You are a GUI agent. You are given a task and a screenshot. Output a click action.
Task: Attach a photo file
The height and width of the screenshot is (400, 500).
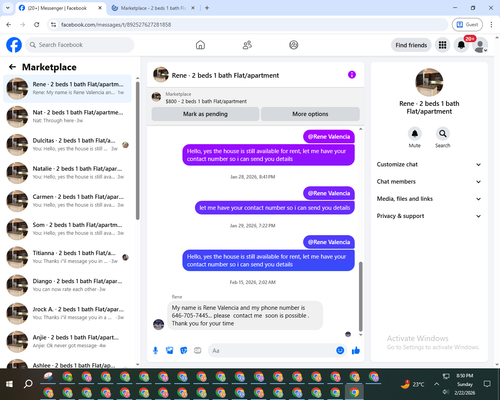pos(169,350)
